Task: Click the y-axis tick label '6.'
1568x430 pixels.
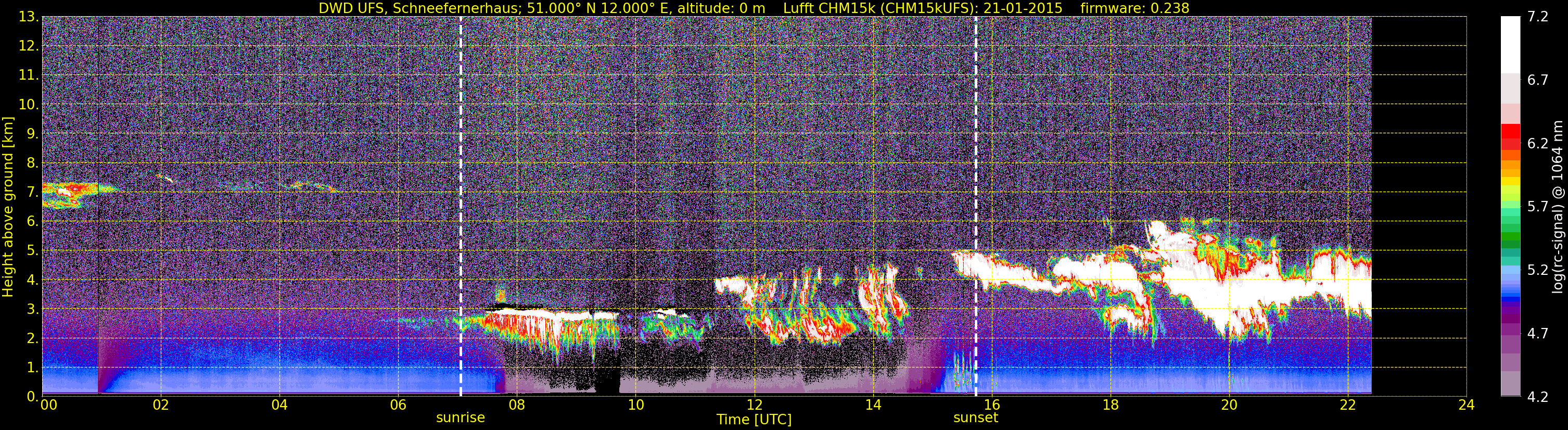Action: click(32, 221)
